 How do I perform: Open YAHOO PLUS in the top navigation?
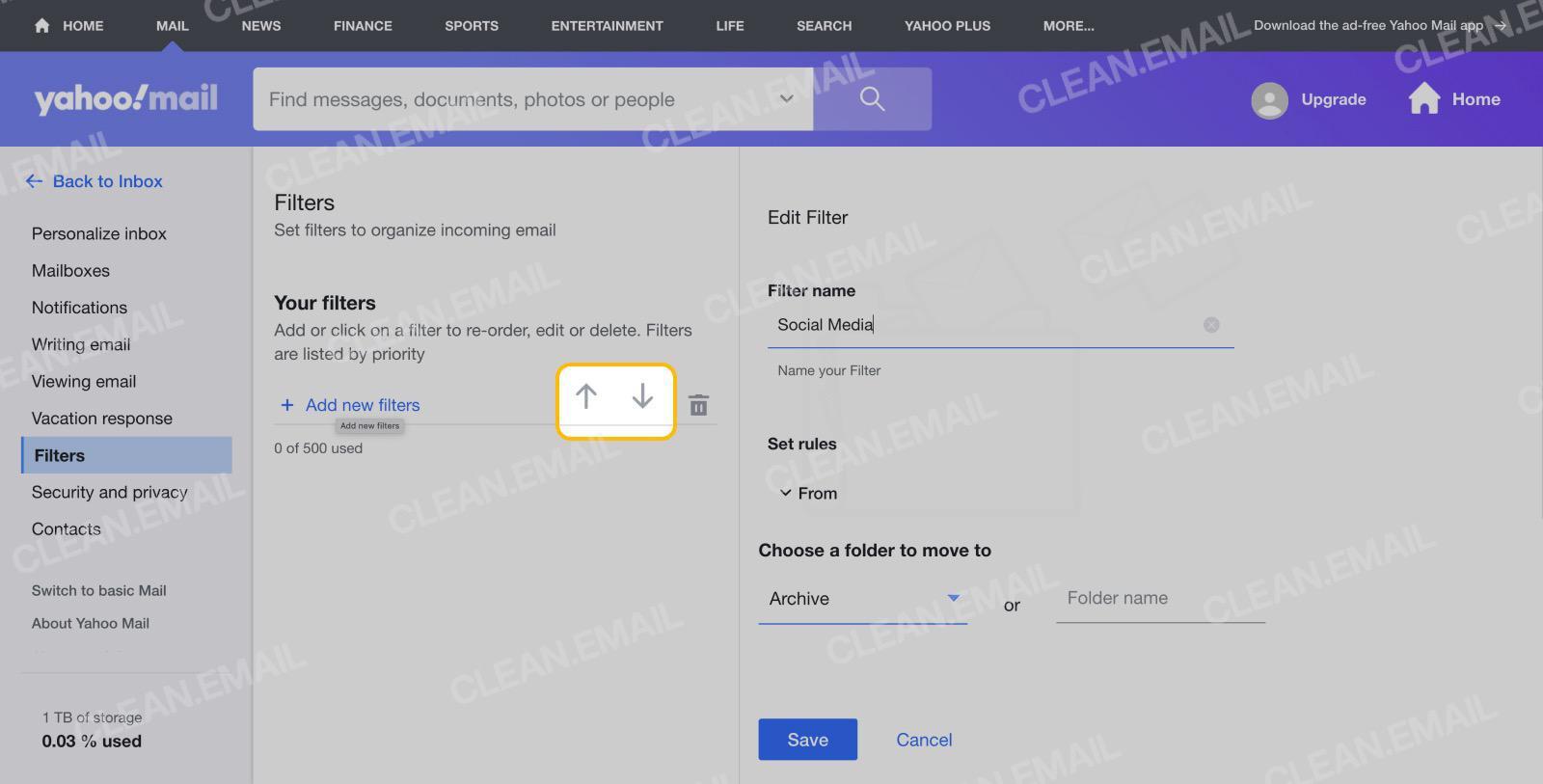coord(948,26)
